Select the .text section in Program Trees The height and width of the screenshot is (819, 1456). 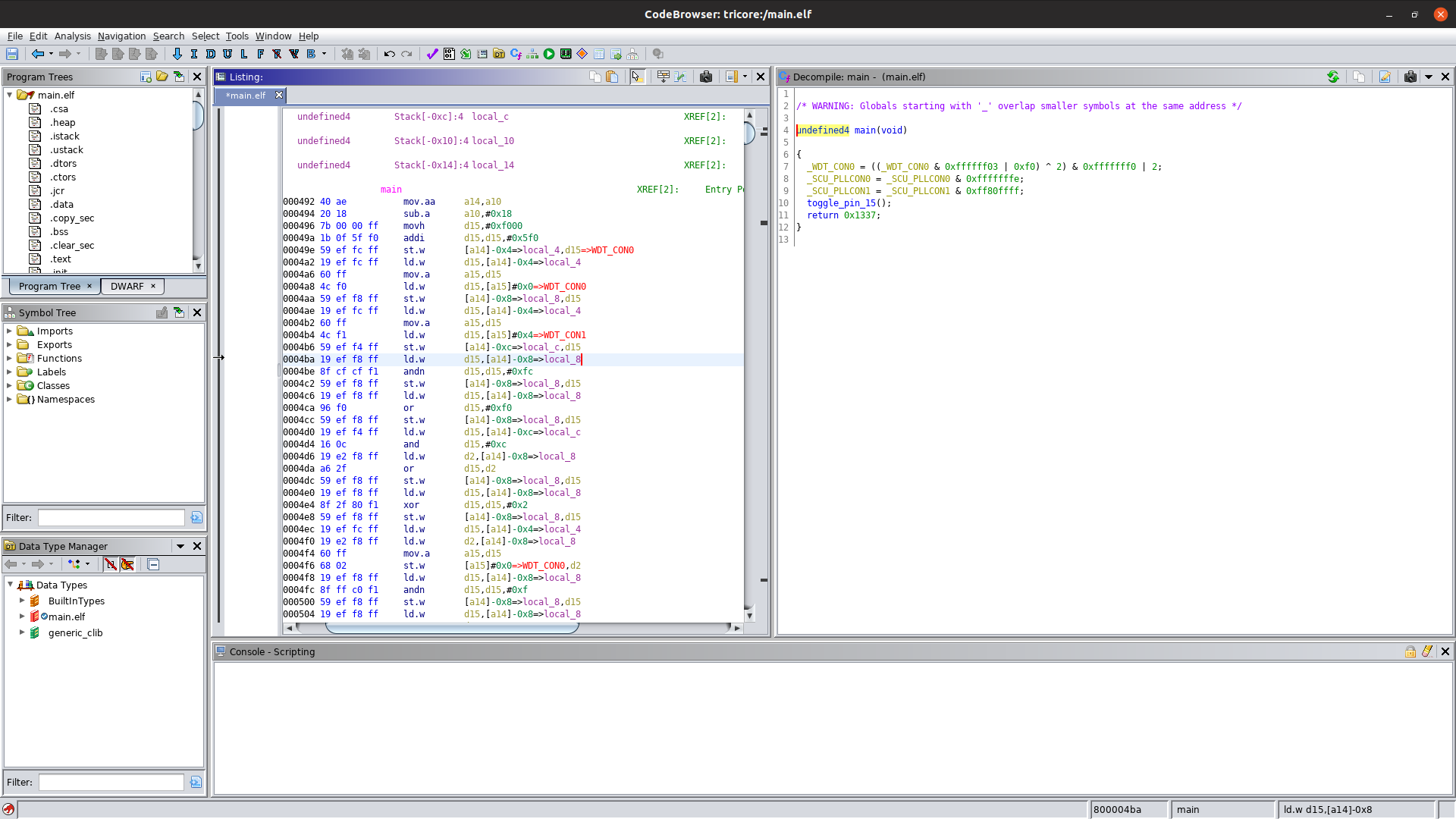61,259
